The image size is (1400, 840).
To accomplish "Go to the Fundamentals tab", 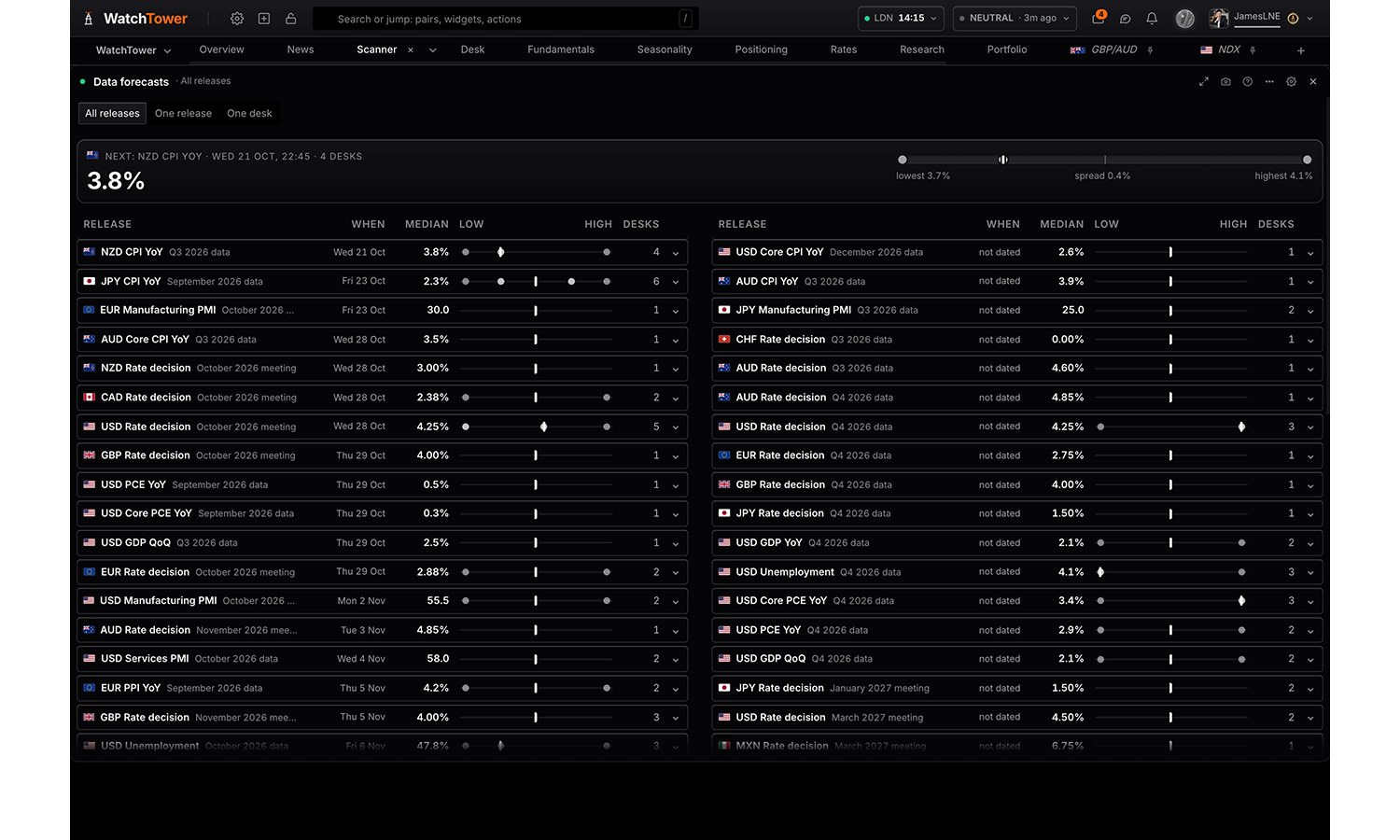I will (x=561, y=49).
